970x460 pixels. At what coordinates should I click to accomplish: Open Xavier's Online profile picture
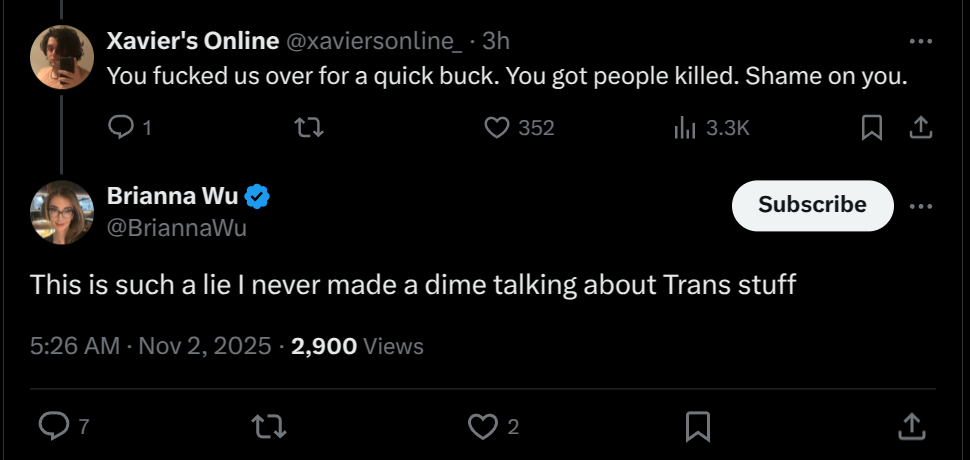tap(63, 56)
